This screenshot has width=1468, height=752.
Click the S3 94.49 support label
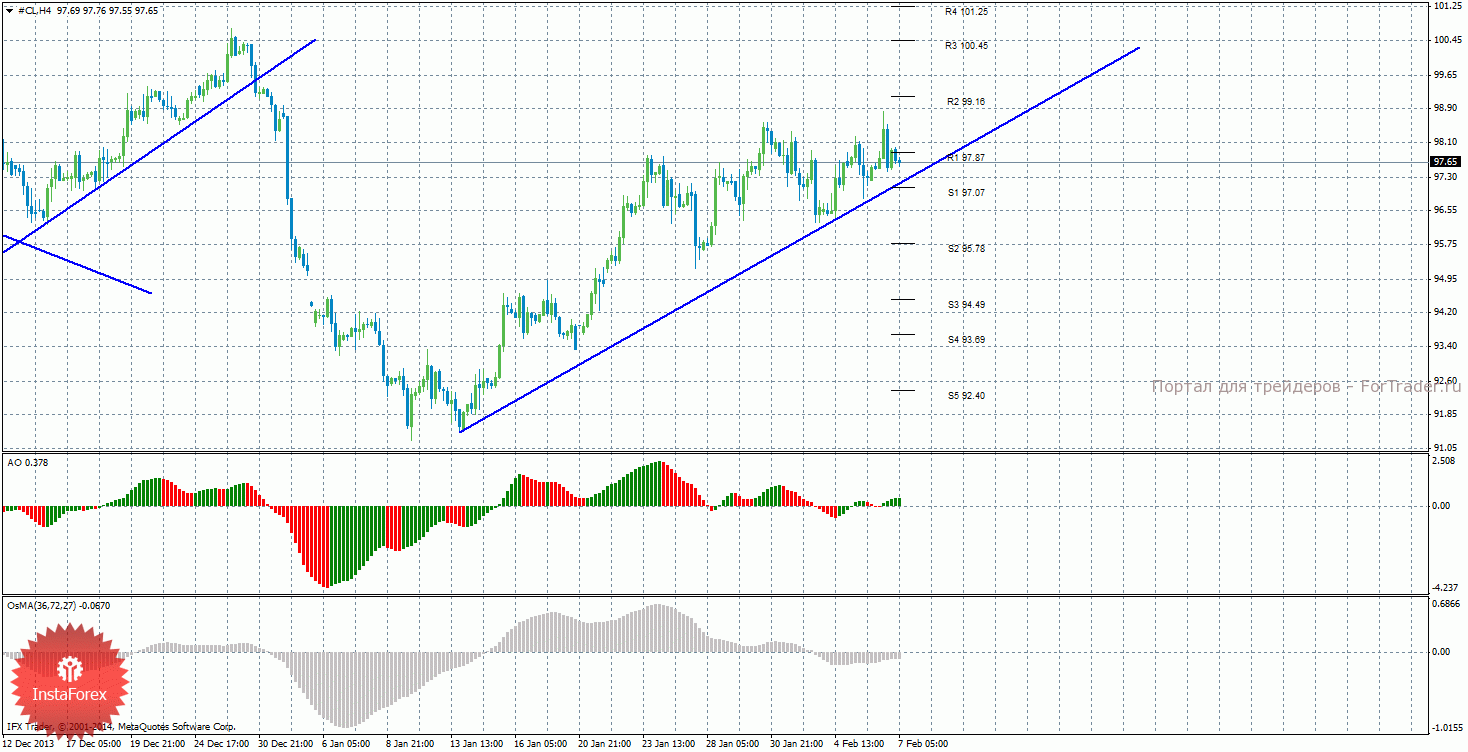pos(967,304)
